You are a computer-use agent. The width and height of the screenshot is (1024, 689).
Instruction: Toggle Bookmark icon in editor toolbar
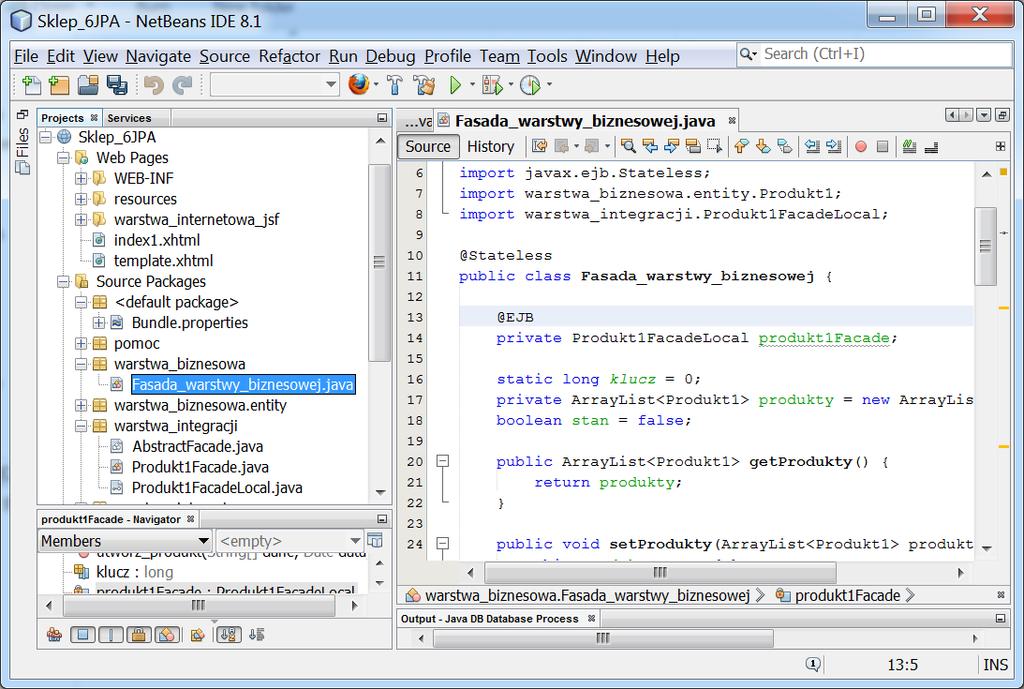[784, 146]
